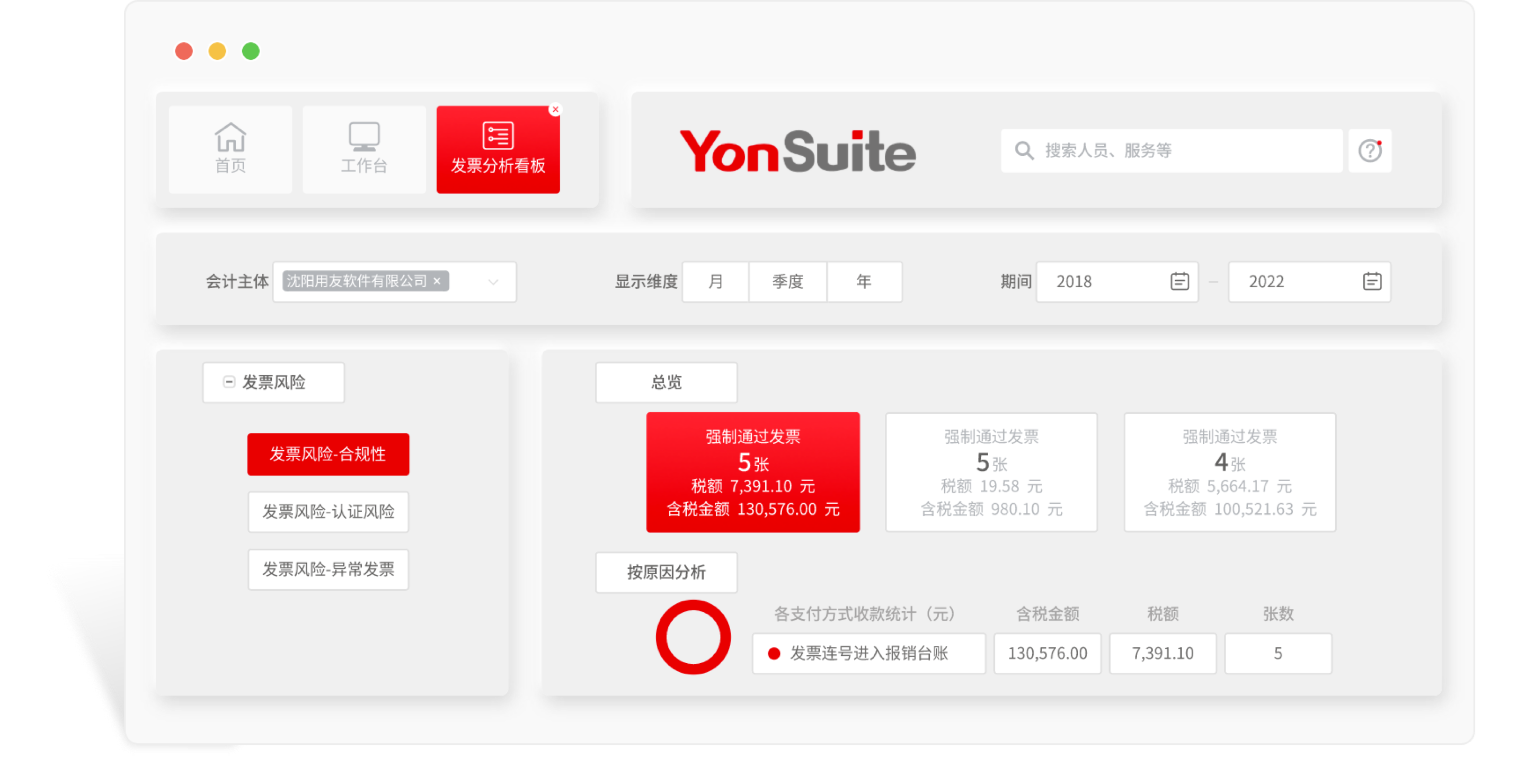
Task: Expand the 会计主体 dropdown arrow
Action: click(493, 282)
